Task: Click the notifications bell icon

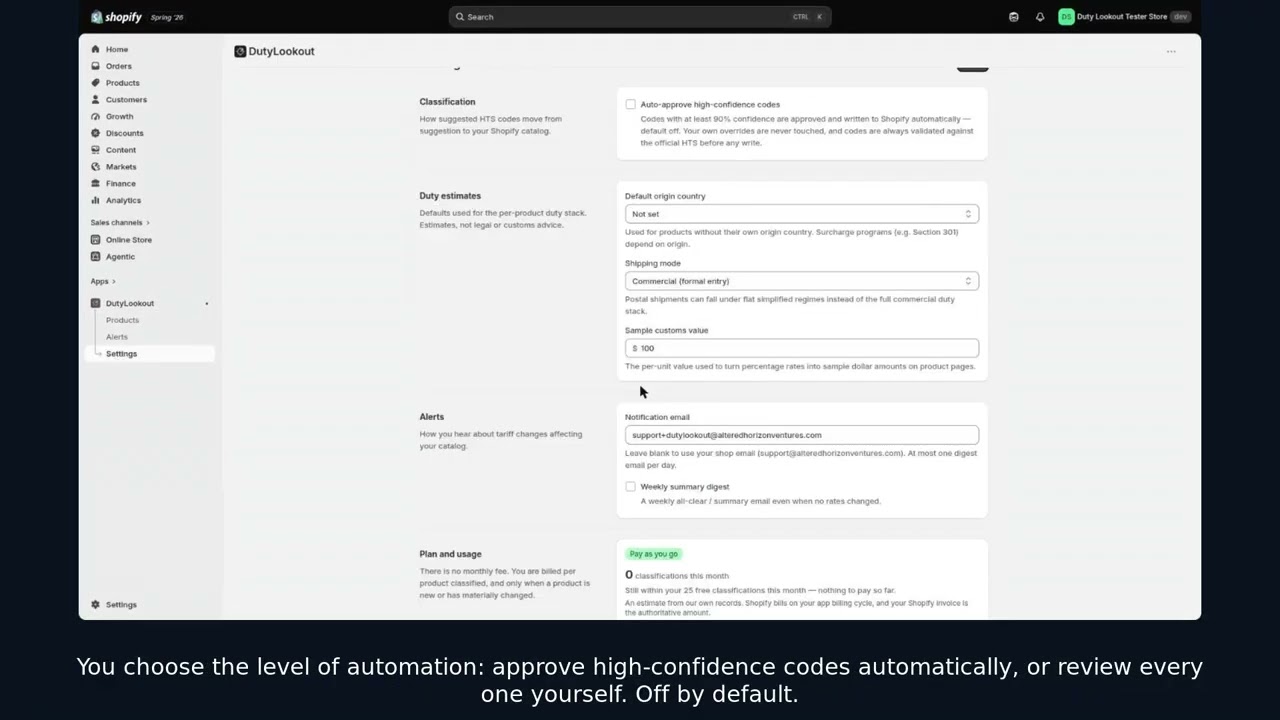Action: click(1040, 17)
